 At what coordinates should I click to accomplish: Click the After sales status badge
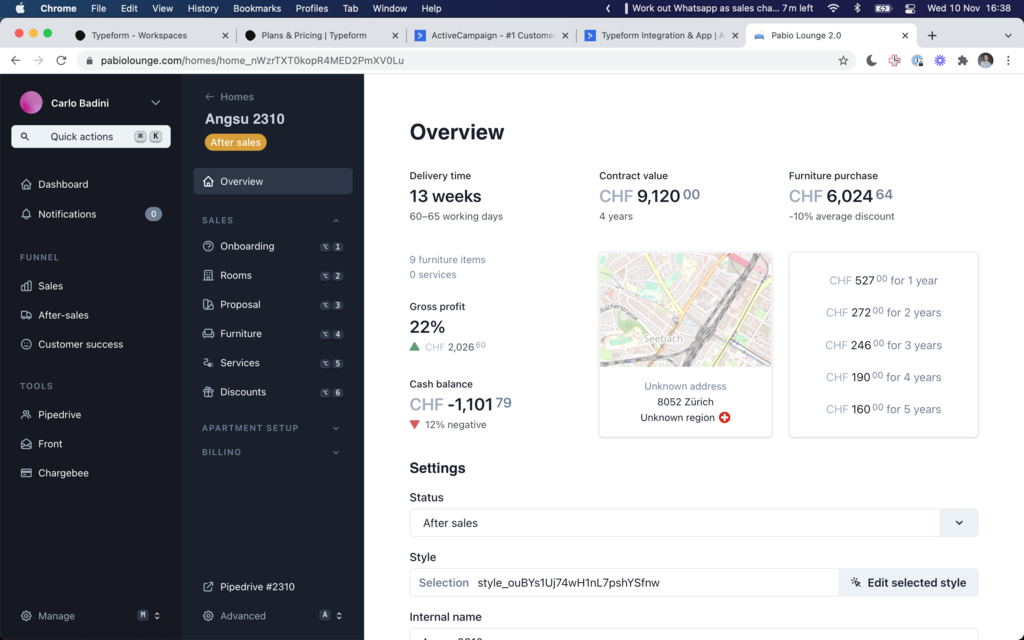(x=236, y=142)
